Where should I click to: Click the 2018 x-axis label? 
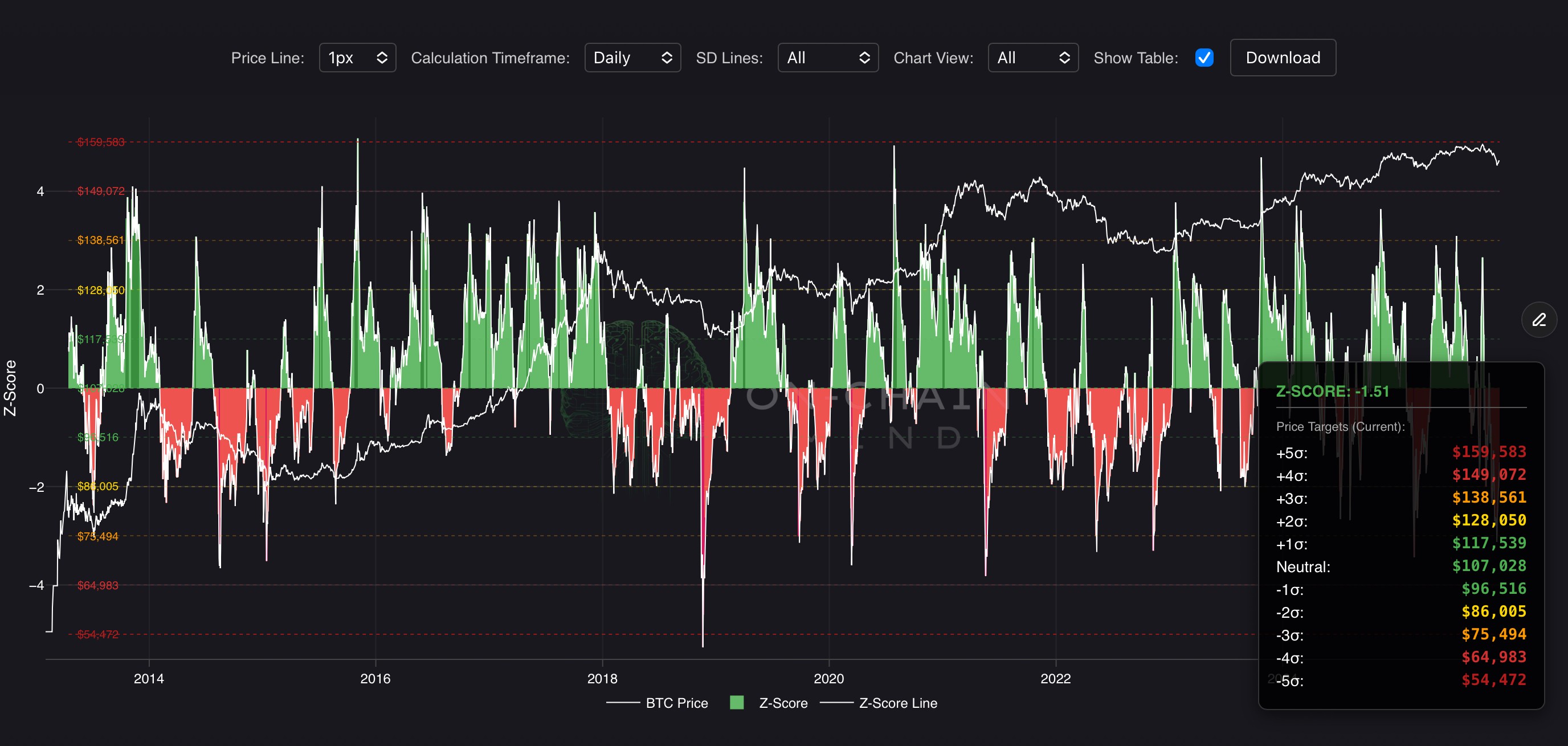click(x=602, y=678)
